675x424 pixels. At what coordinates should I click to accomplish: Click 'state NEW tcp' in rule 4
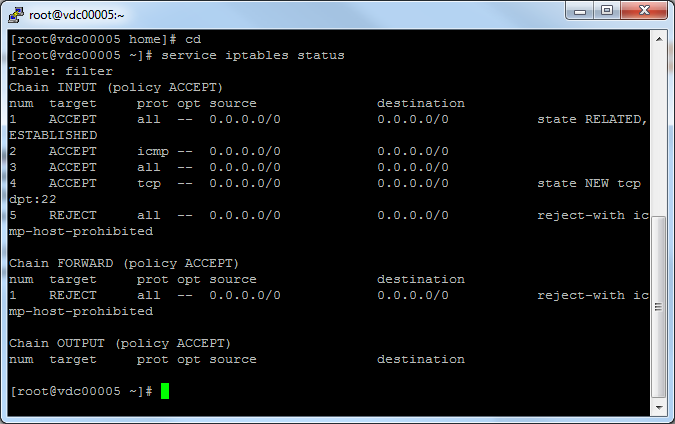click(x=589, y=184)
